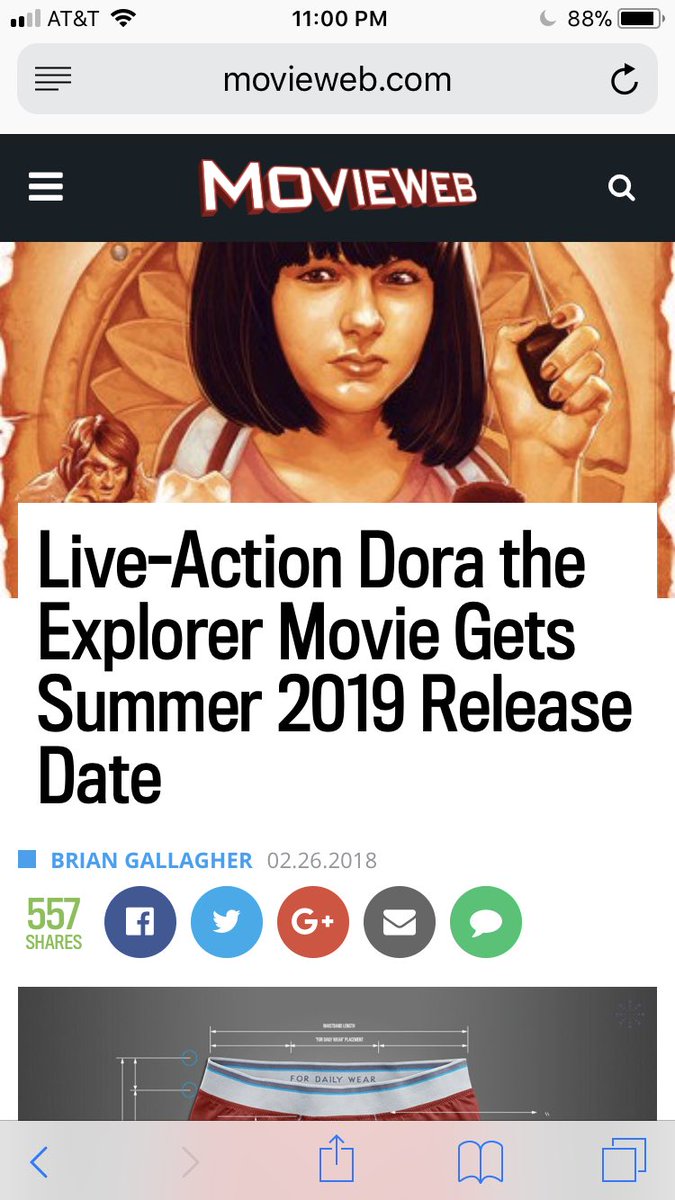
Task: Open Safari reader view lines icon
Action: click(52, 80)
